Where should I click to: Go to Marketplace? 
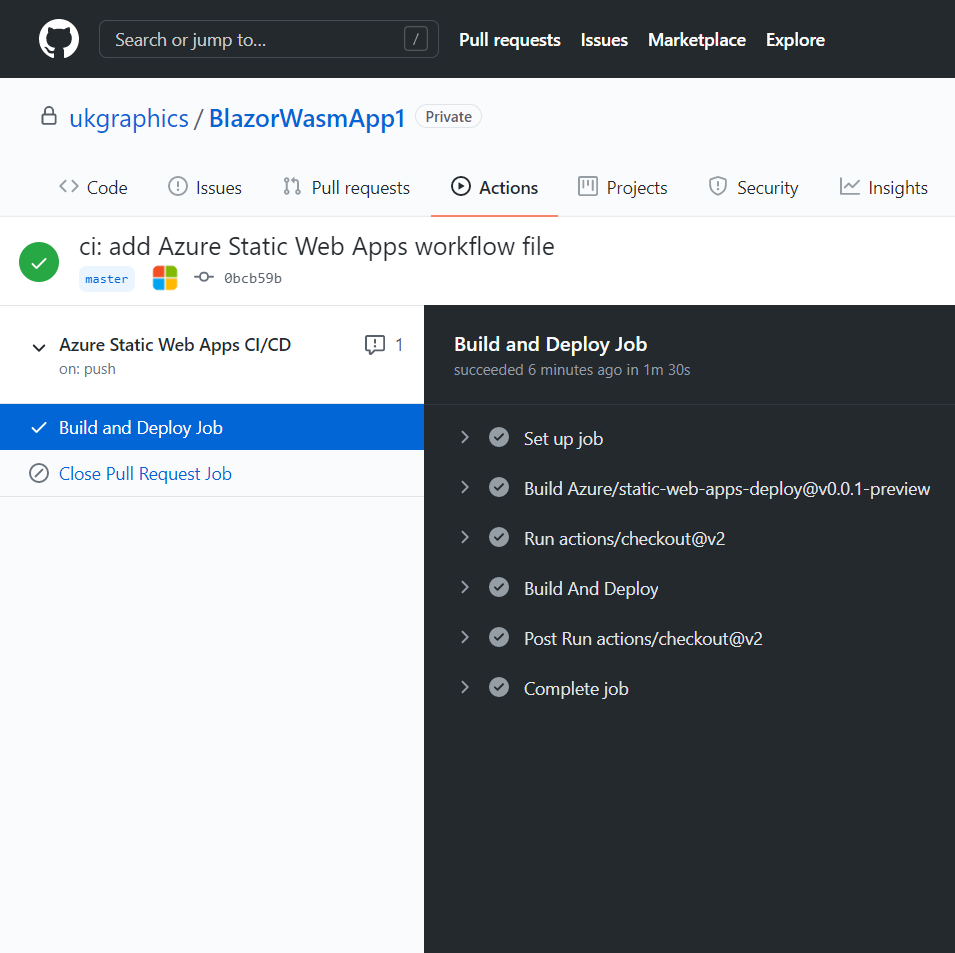[697, 40]
